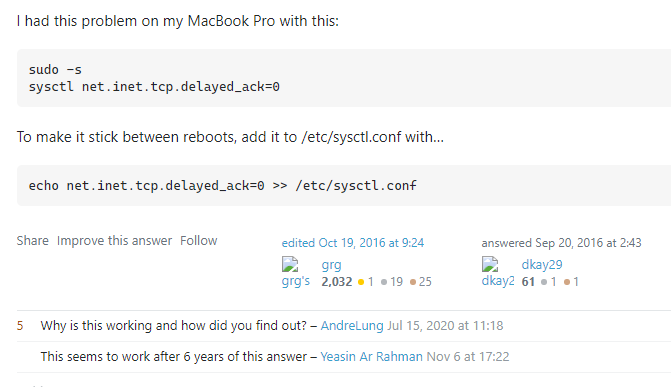The image size is (671, 387).
Task: Follow this answer
Action: pyautogui.click(x=199, y=241)
